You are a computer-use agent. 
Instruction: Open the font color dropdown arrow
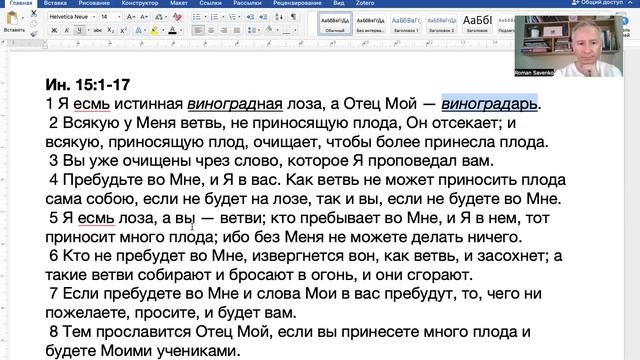tap(181, 30)
